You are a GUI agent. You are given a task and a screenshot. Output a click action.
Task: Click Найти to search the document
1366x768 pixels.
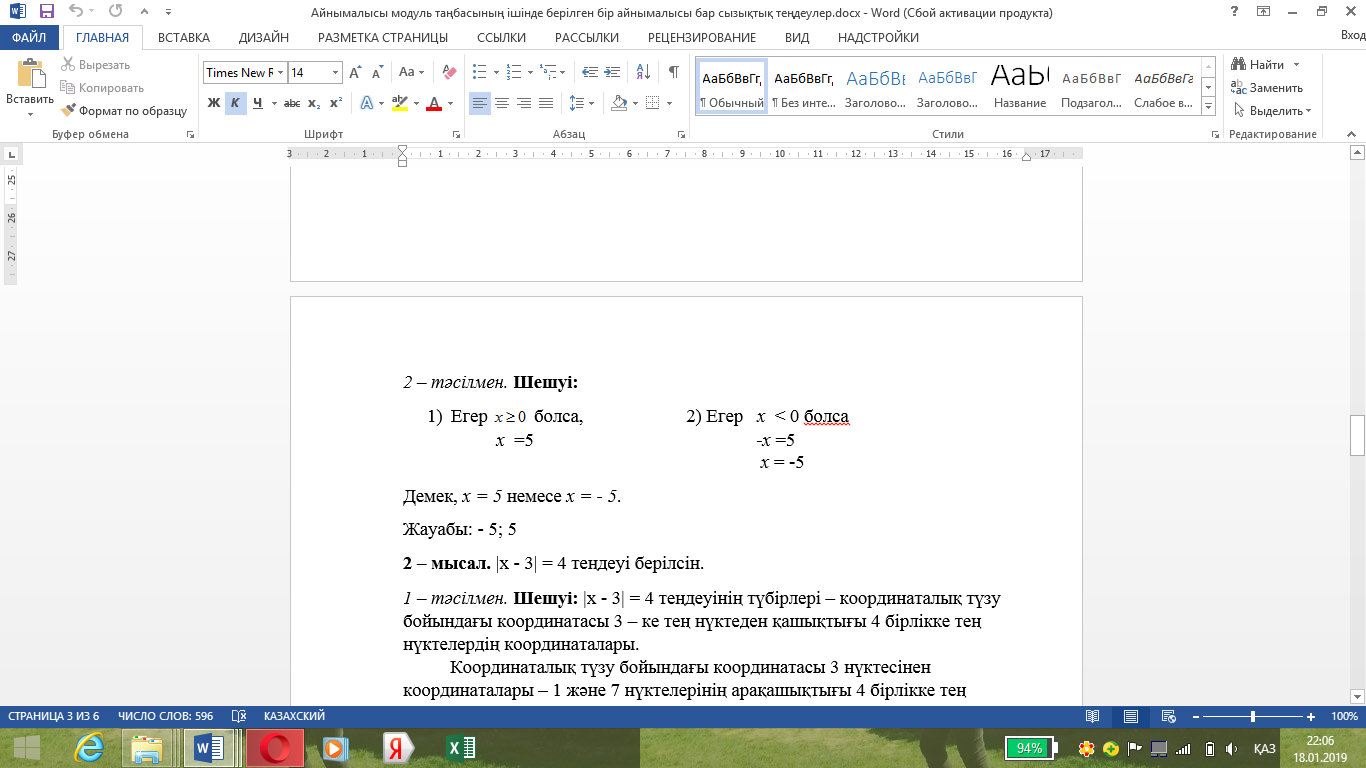(1266, 65)
